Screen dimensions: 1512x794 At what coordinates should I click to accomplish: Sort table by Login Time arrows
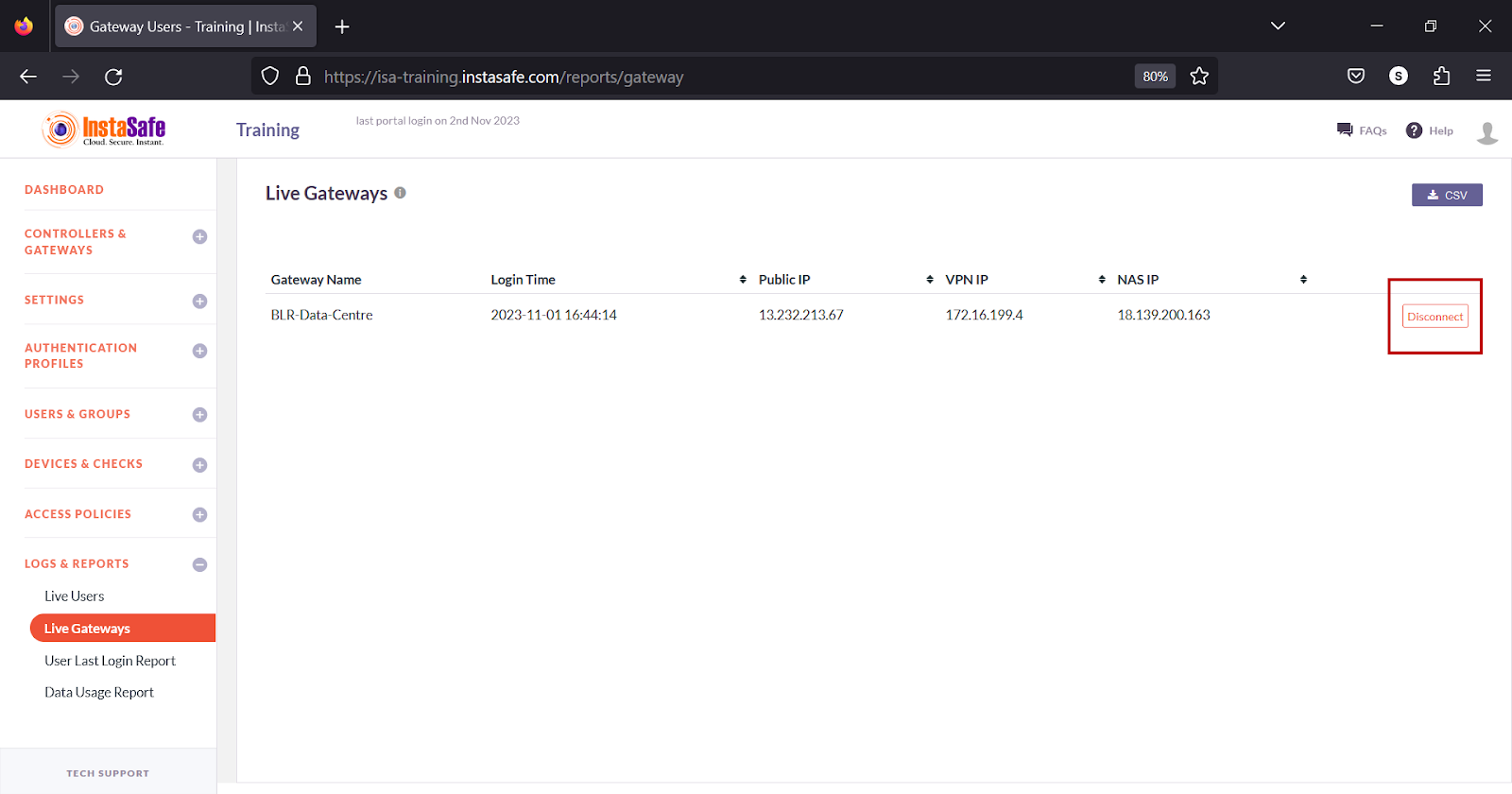point(743,280)
